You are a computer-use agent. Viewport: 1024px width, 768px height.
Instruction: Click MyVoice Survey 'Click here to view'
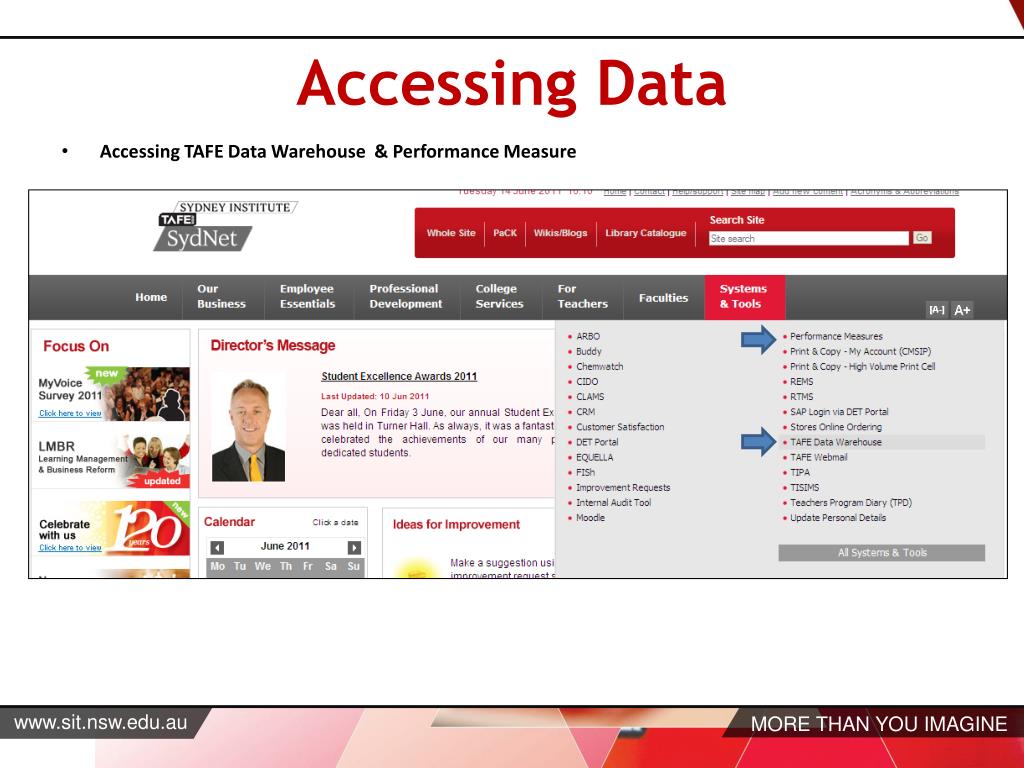pos(70,413)
